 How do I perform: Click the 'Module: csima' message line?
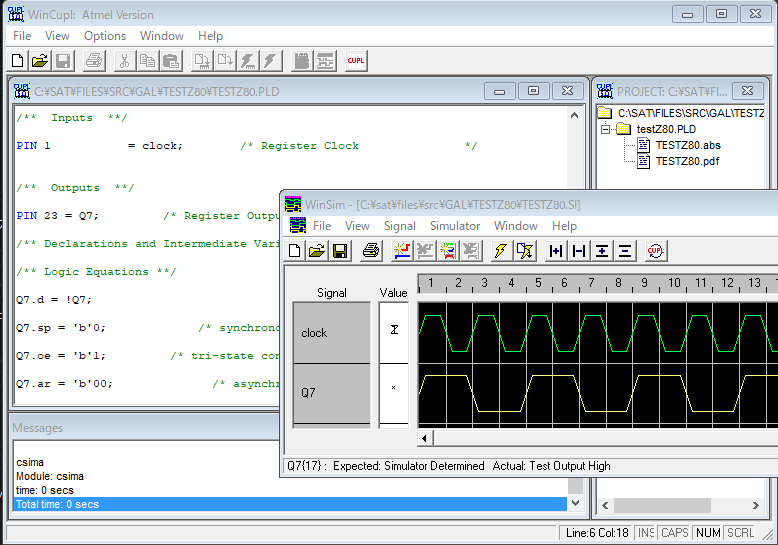click(50, 476)
